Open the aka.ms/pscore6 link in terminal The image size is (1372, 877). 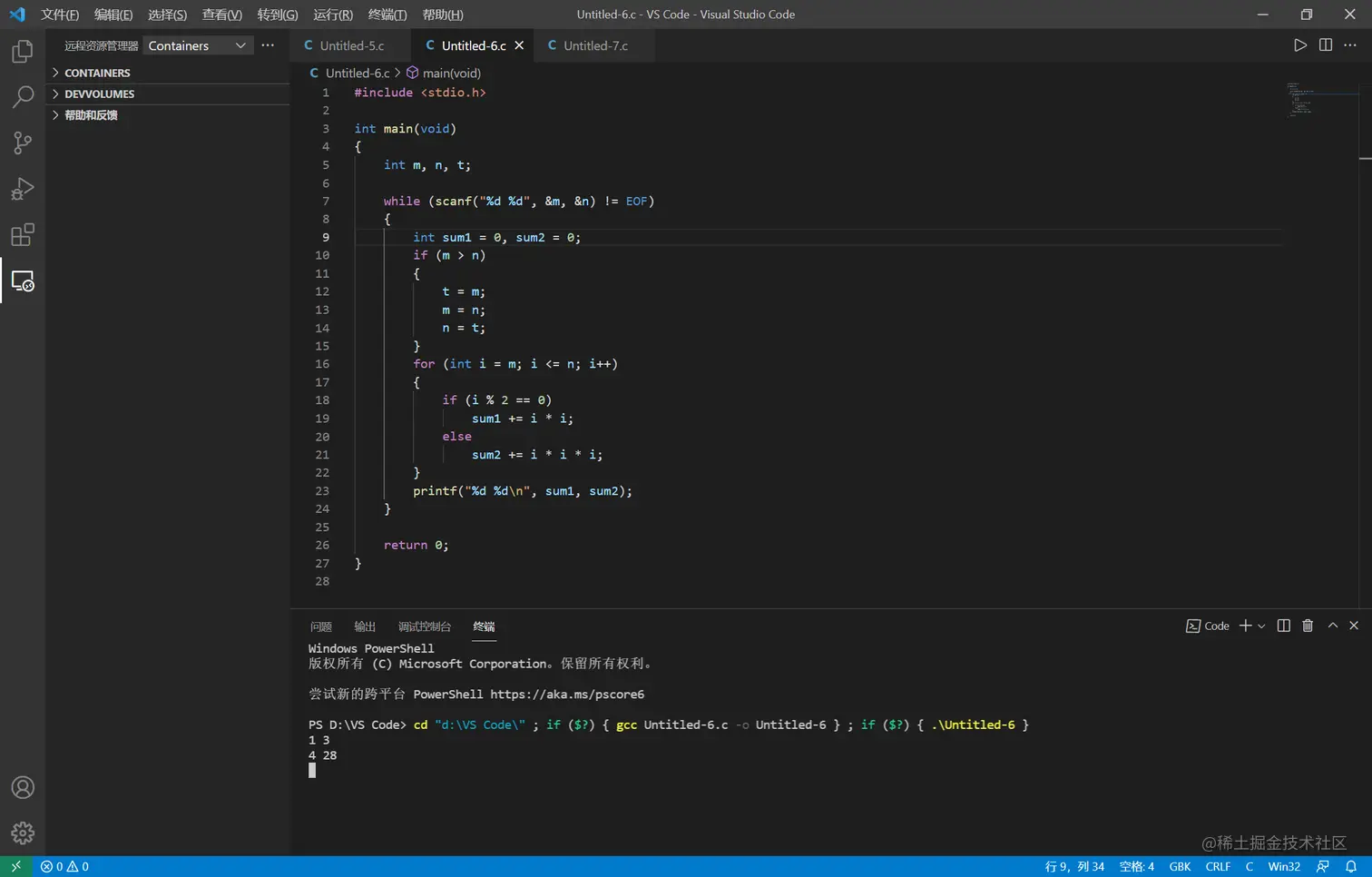click(x=567, y=695)
